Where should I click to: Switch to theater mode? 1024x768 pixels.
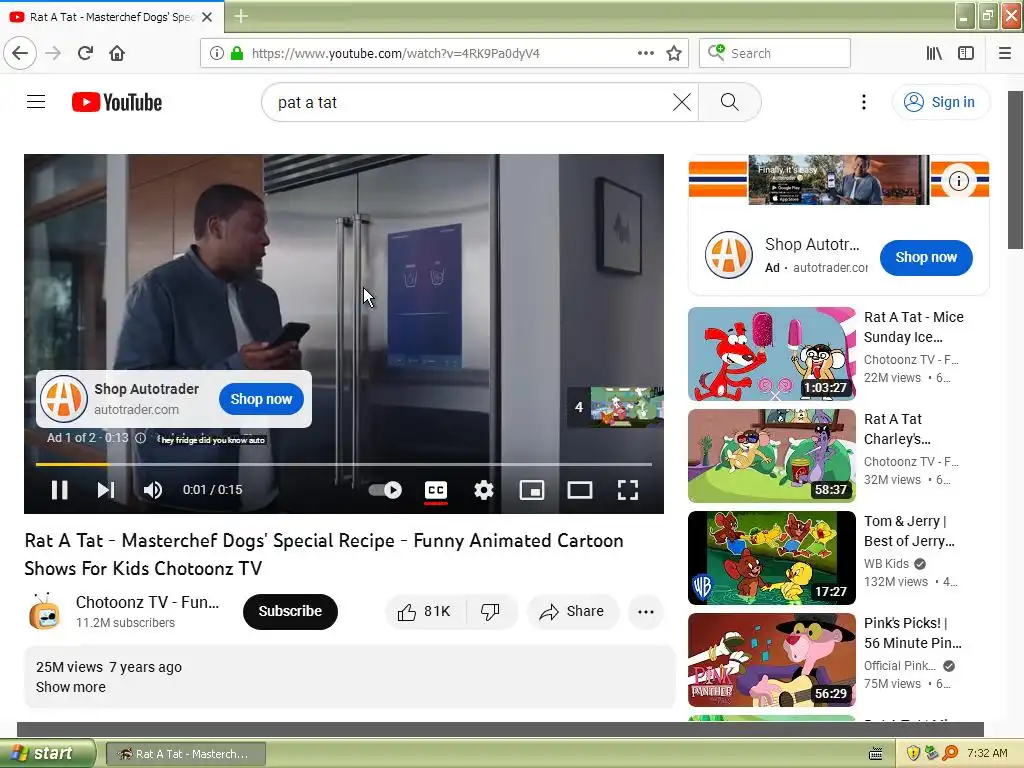580,490
